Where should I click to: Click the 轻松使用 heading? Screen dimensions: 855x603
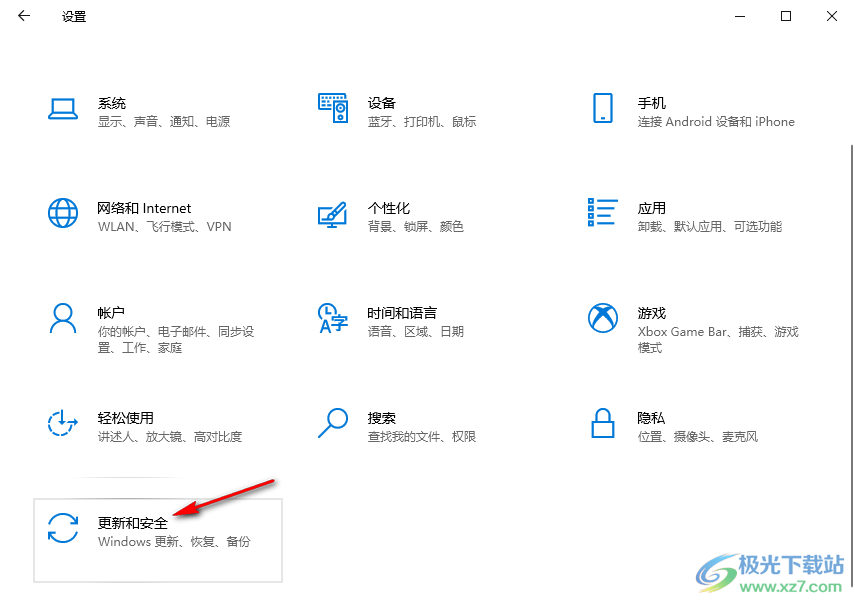coord(125,418)
